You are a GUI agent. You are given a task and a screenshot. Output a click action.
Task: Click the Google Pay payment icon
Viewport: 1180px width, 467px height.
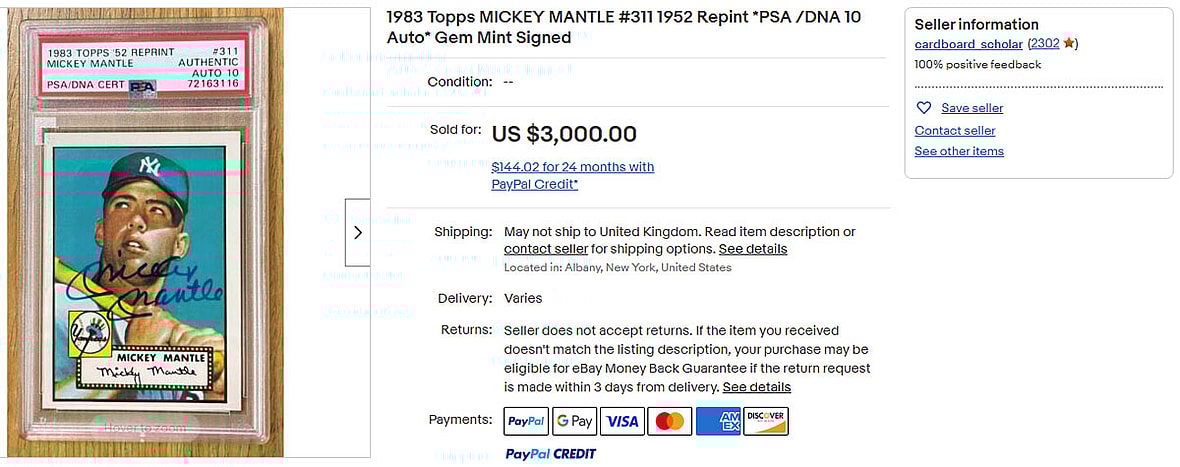pyautogui.click(x=574, y=421)
